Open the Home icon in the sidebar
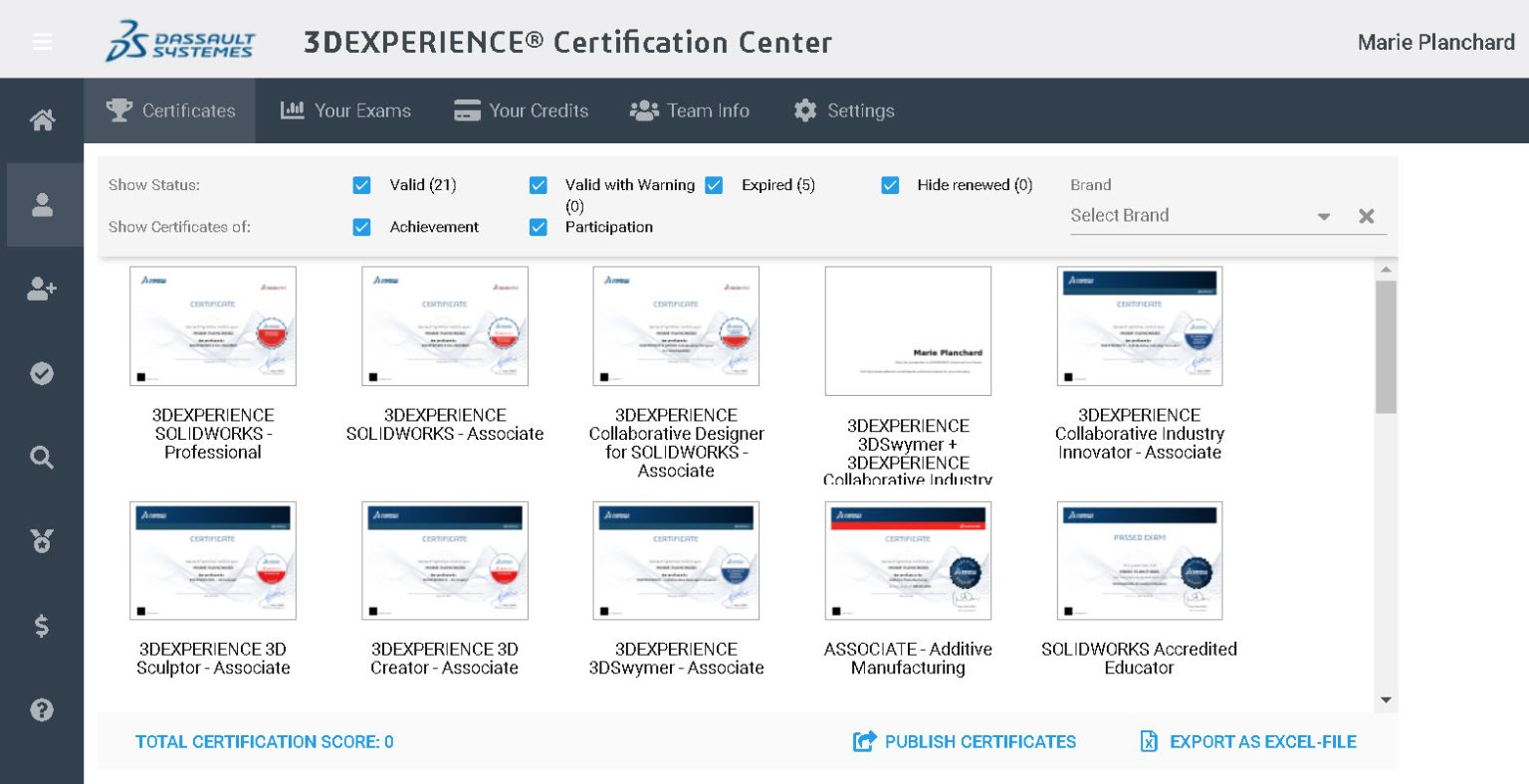The width and height of the screenshot is (1529, 784). pos(41,117)
